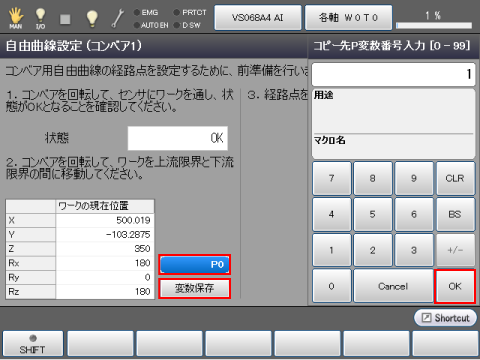Click the 変数保存 button

(x=195, y=288)
